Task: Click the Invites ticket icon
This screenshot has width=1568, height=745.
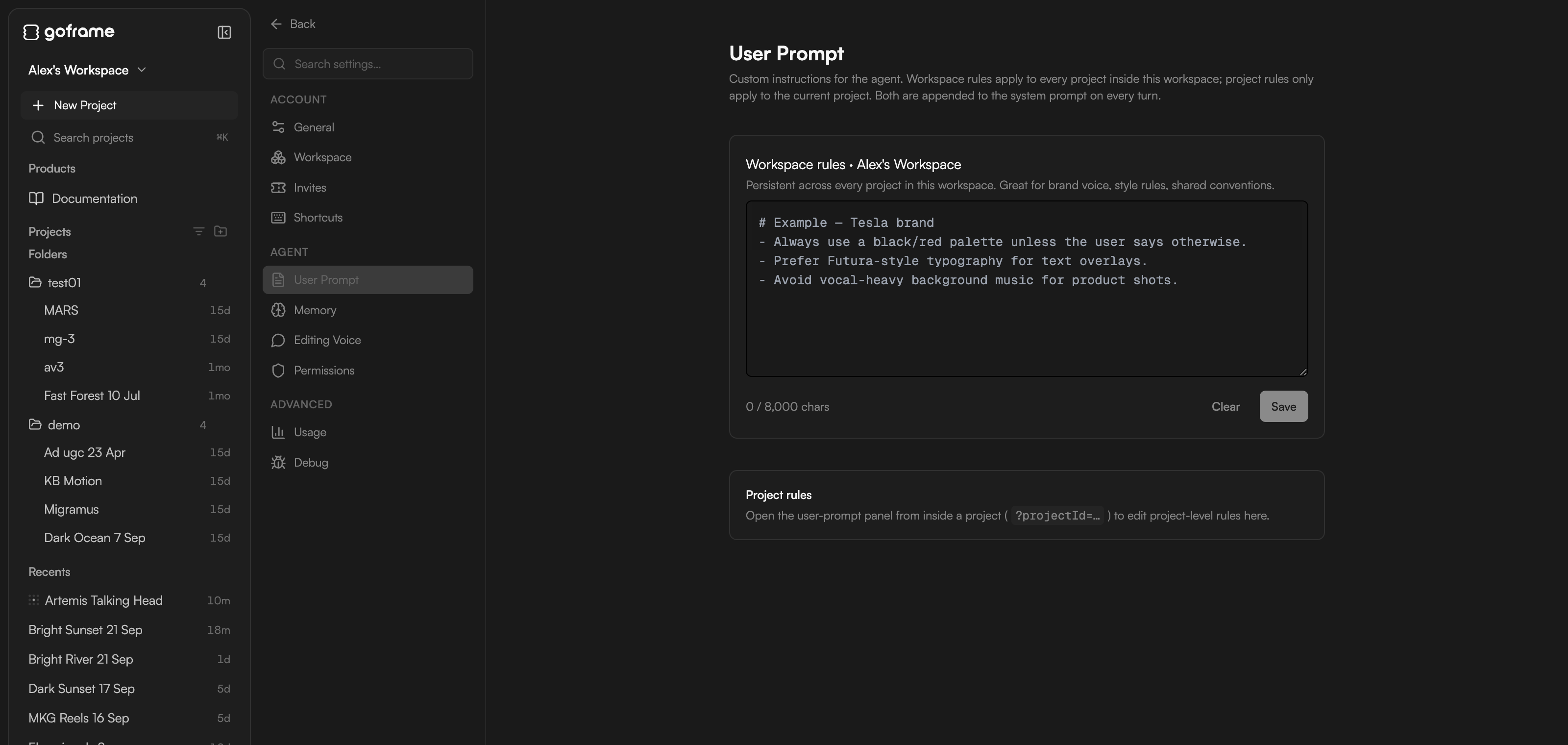Action: 278,187
